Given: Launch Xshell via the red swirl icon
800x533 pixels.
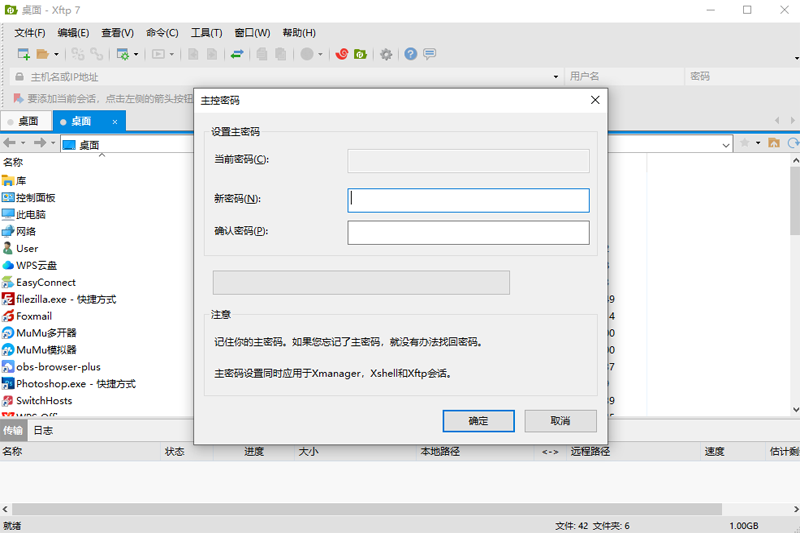Looking at the screenshot, I should click(x=342, y=54).
